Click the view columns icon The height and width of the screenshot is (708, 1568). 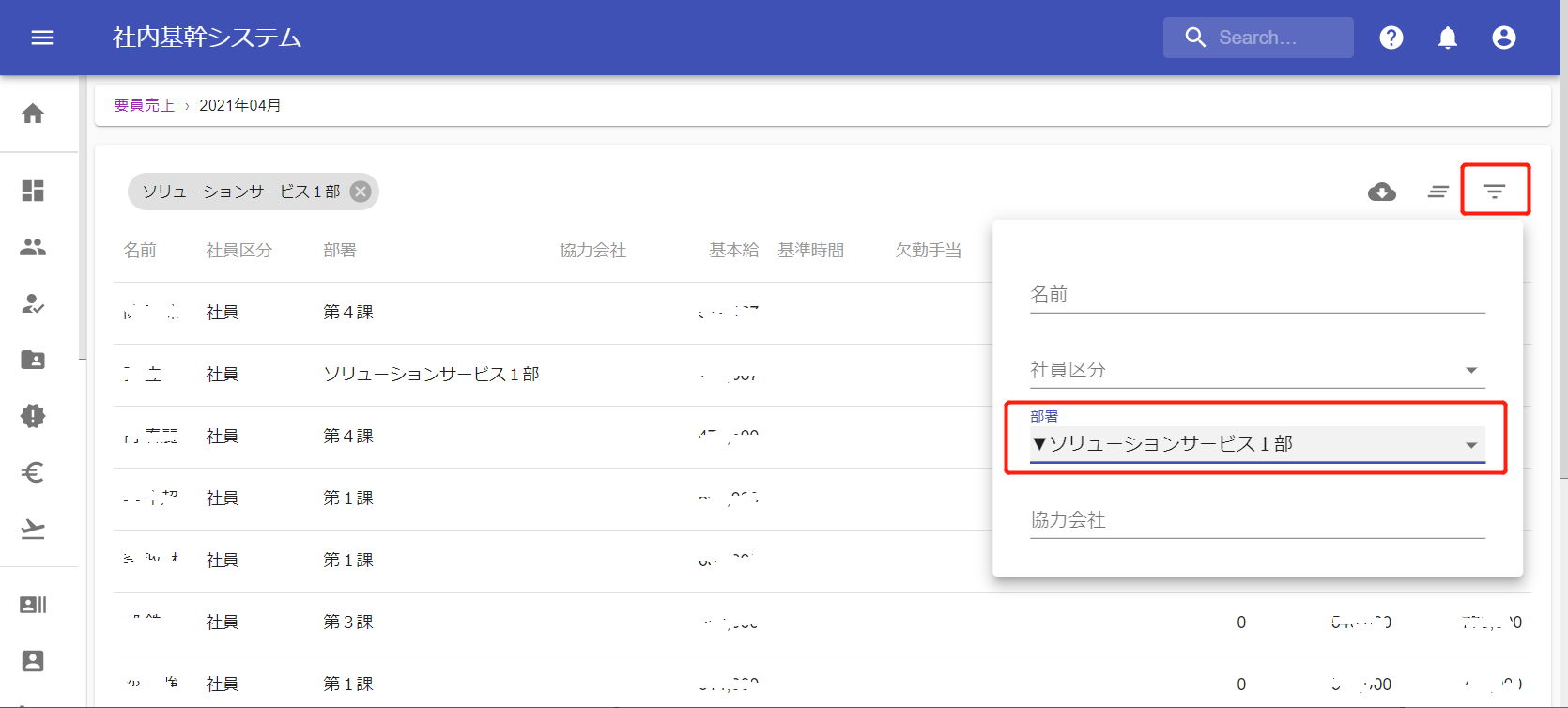pyautogui.click(x=1437, y=192)
